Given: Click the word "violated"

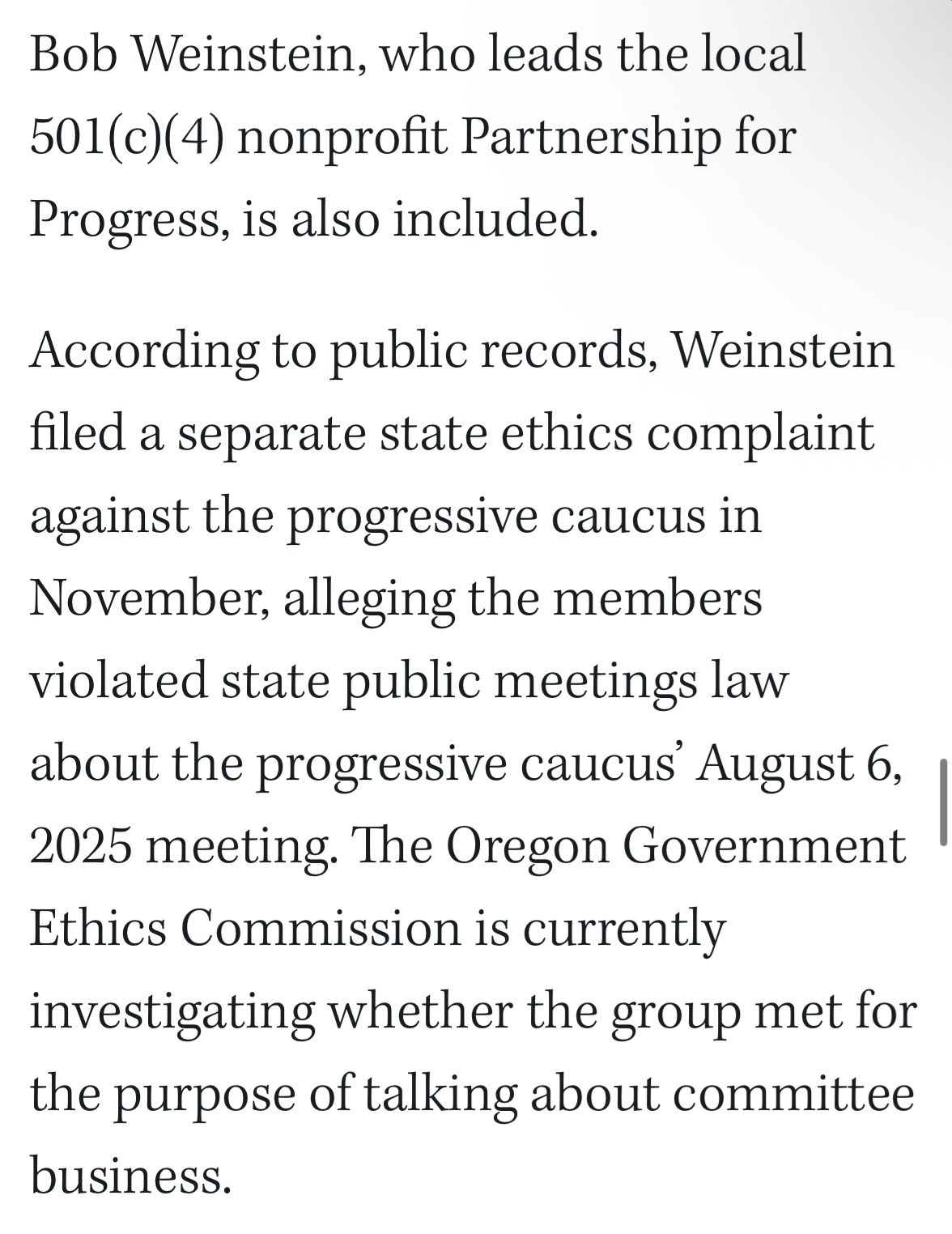Looking at the screenshot, I should click(118, 682).
